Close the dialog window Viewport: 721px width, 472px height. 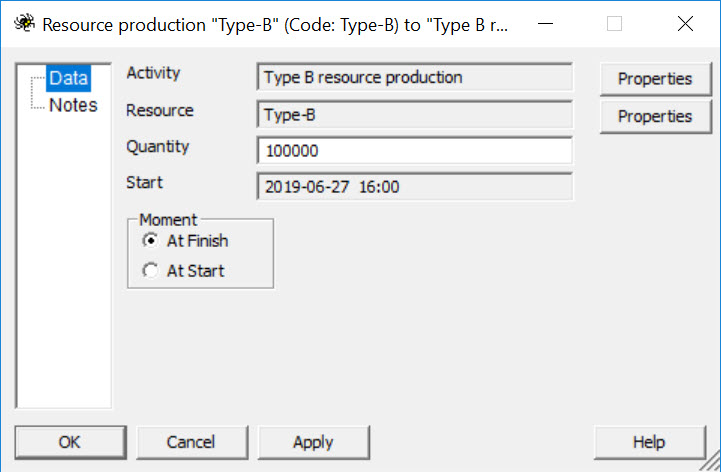[x=685, y=24]
